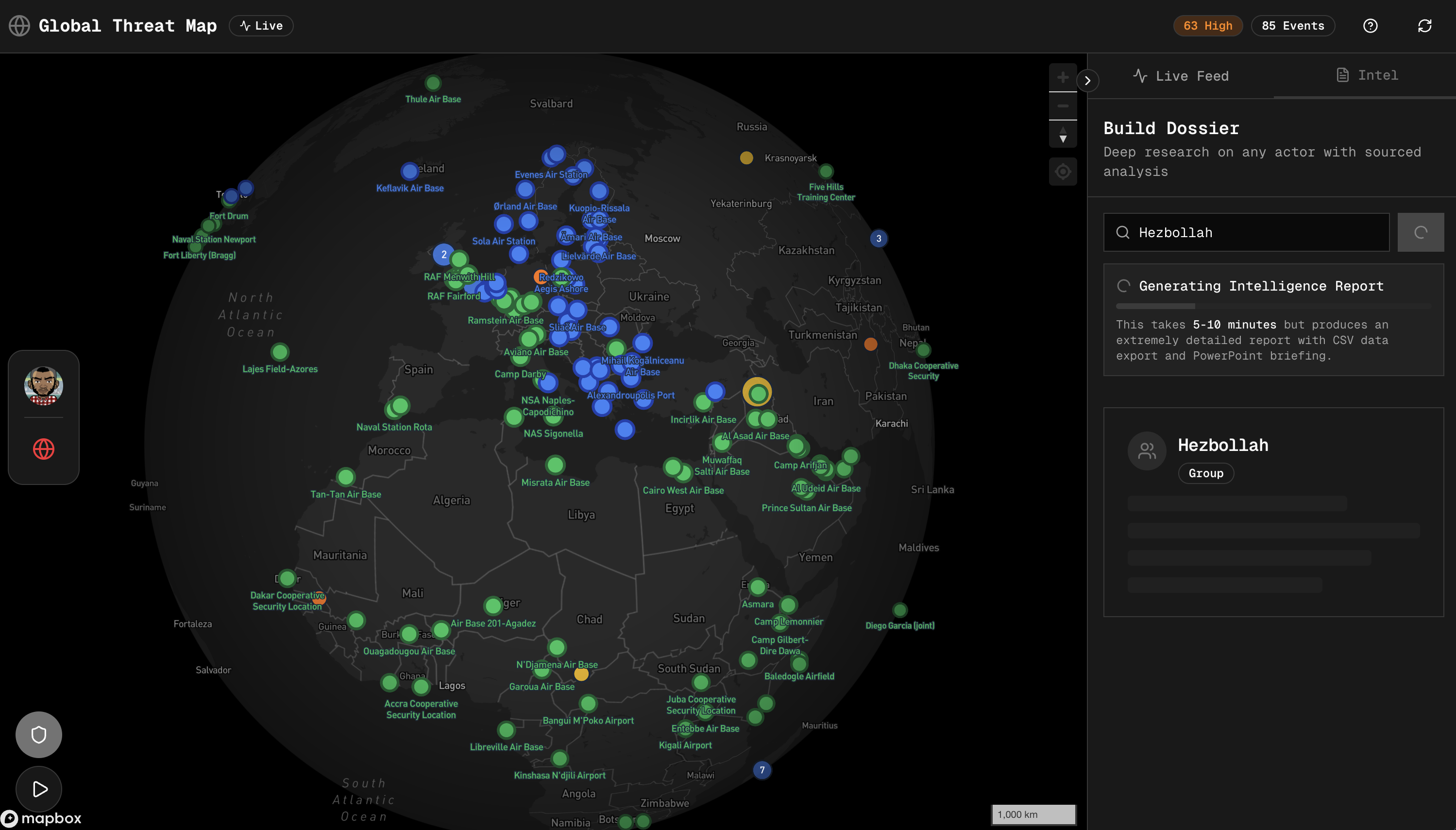Click the Generating Intelligence Report text
The height and width of the screenshot is (830, 1456).
[x=1261, y=286]
